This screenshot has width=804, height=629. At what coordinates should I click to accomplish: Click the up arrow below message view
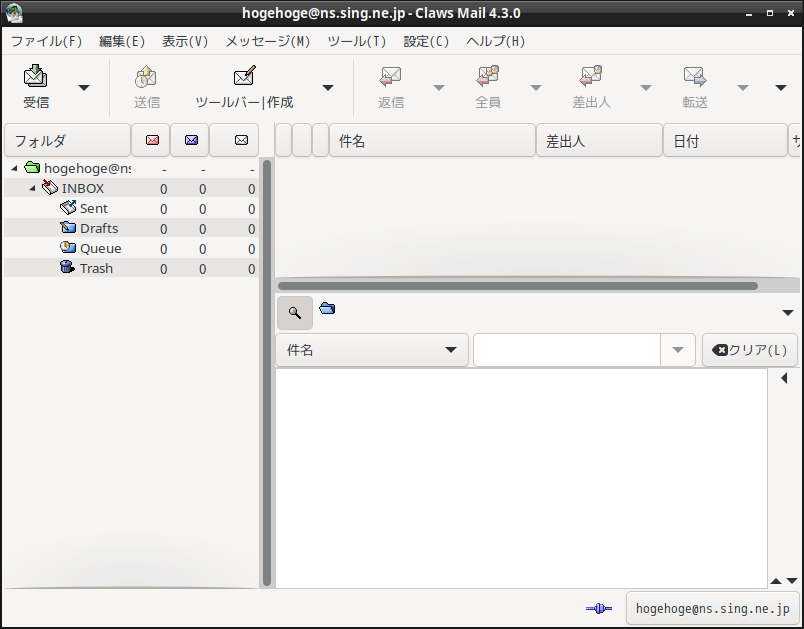coord(775,581)
